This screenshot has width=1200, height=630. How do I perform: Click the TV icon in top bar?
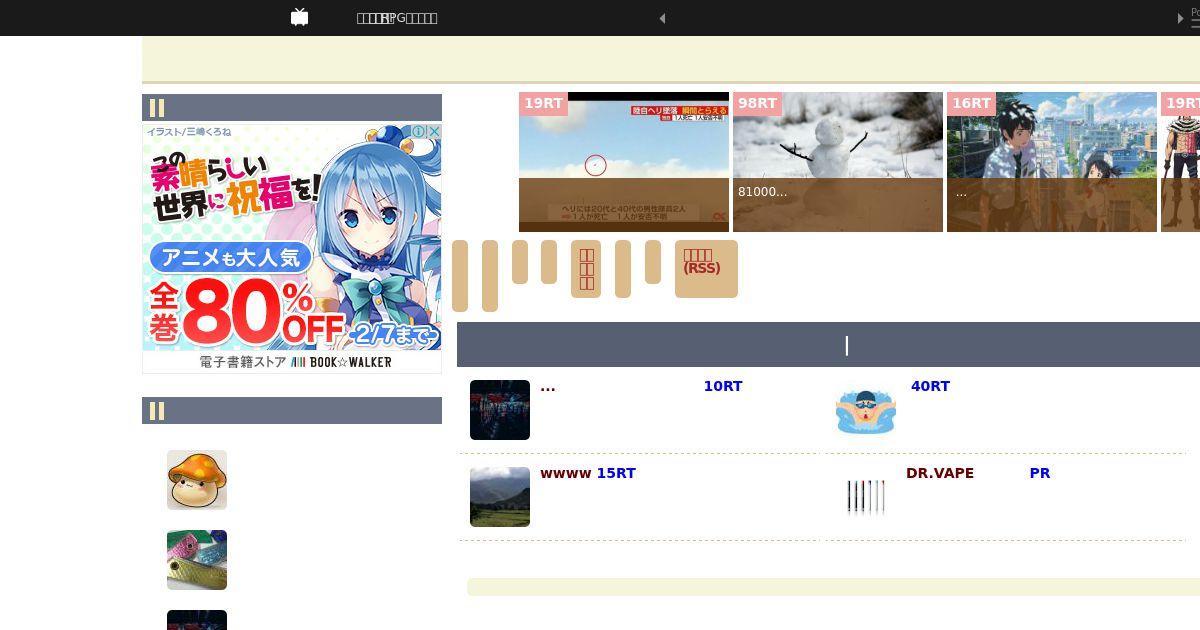(x=299, y=17)
